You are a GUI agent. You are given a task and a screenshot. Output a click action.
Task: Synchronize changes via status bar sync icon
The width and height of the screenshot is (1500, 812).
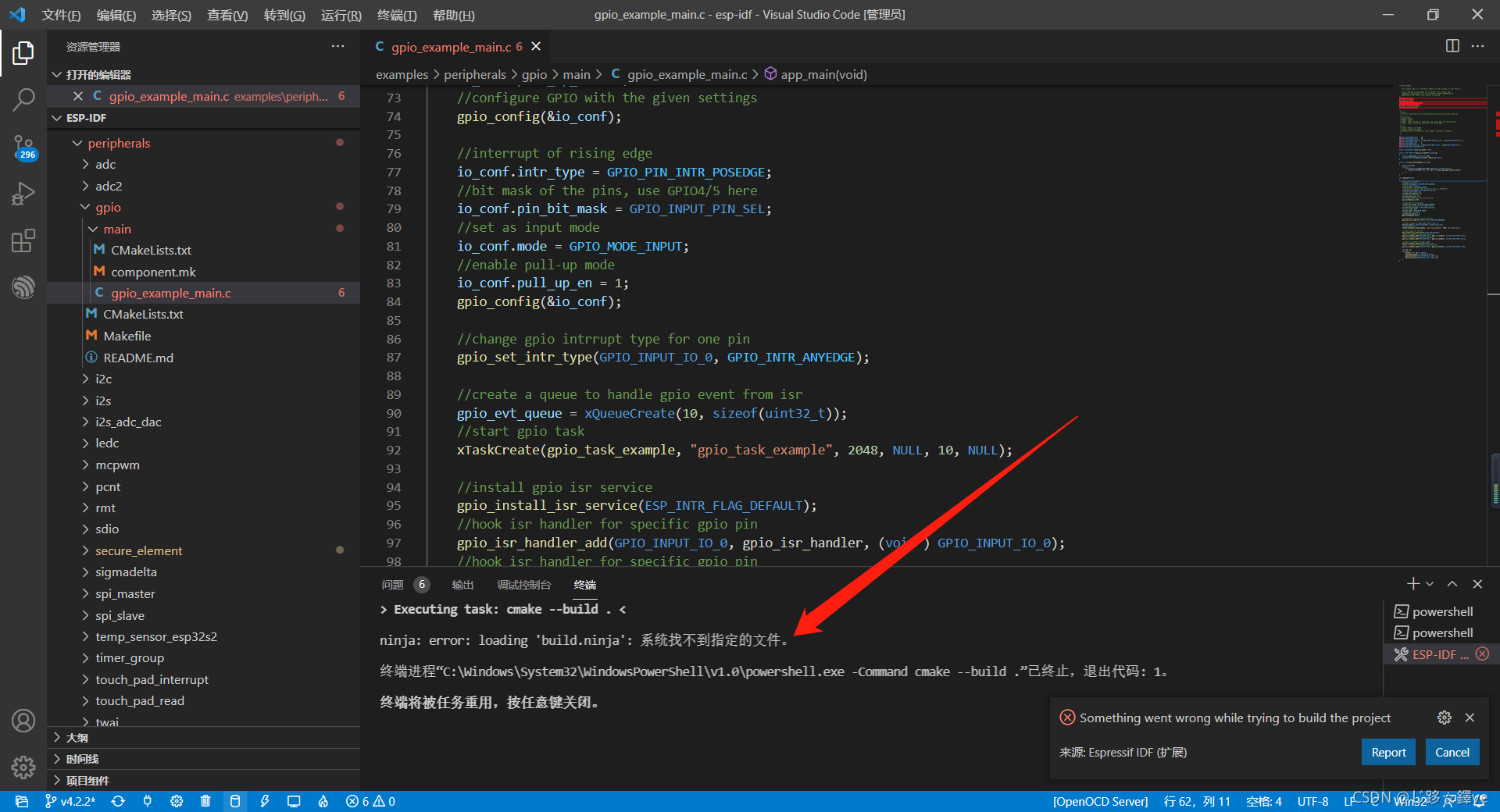[118, 801]
